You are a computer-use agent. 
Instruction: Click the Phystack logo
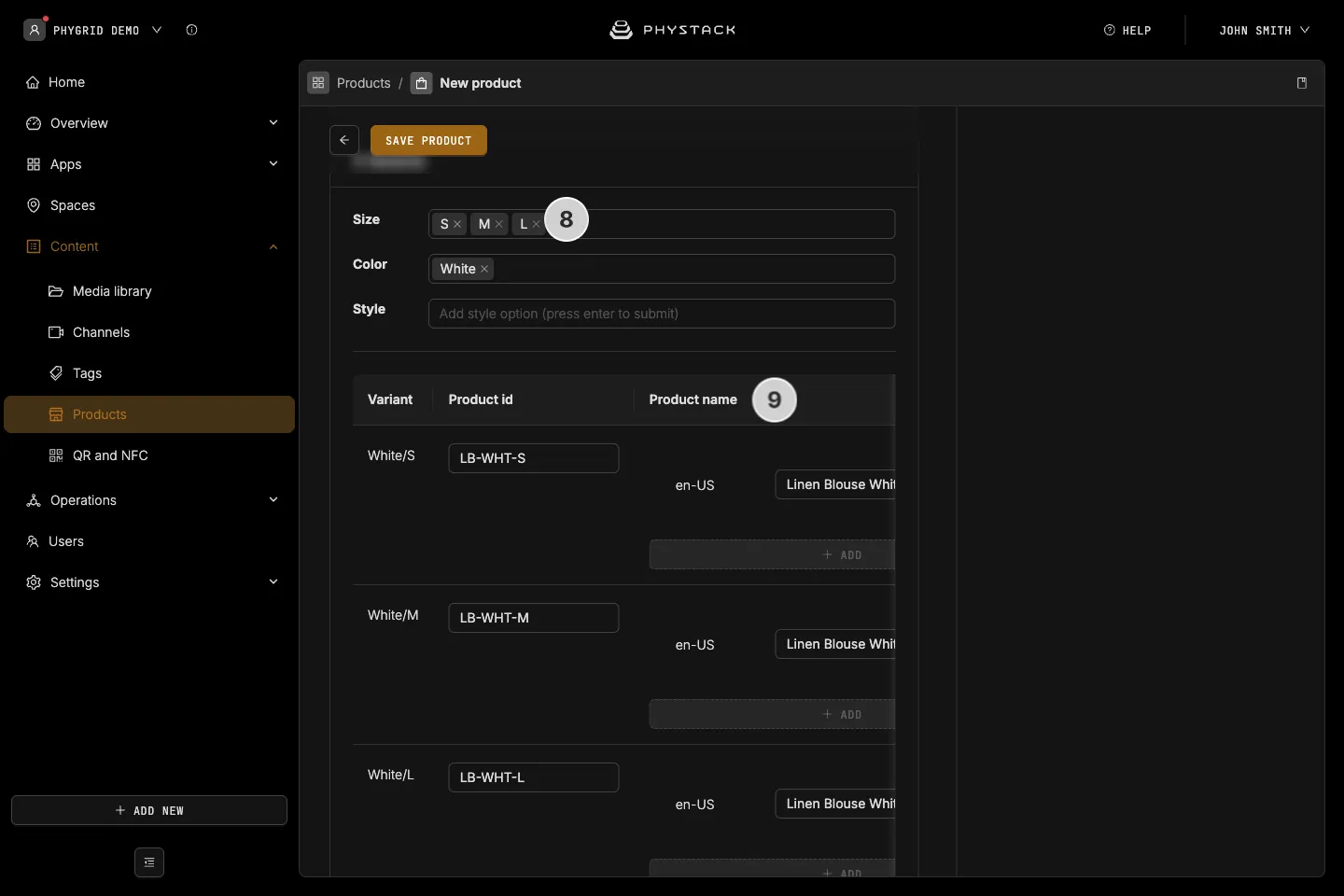672,30
